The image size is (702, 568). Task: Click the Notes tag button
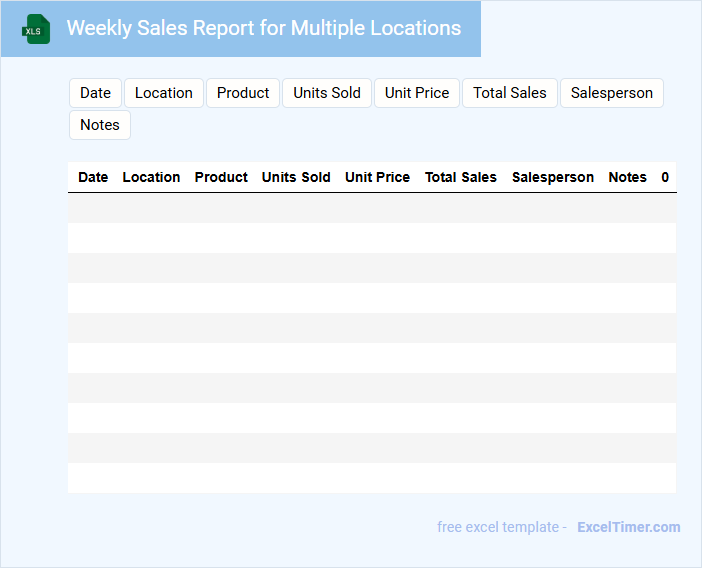[100, 125]
